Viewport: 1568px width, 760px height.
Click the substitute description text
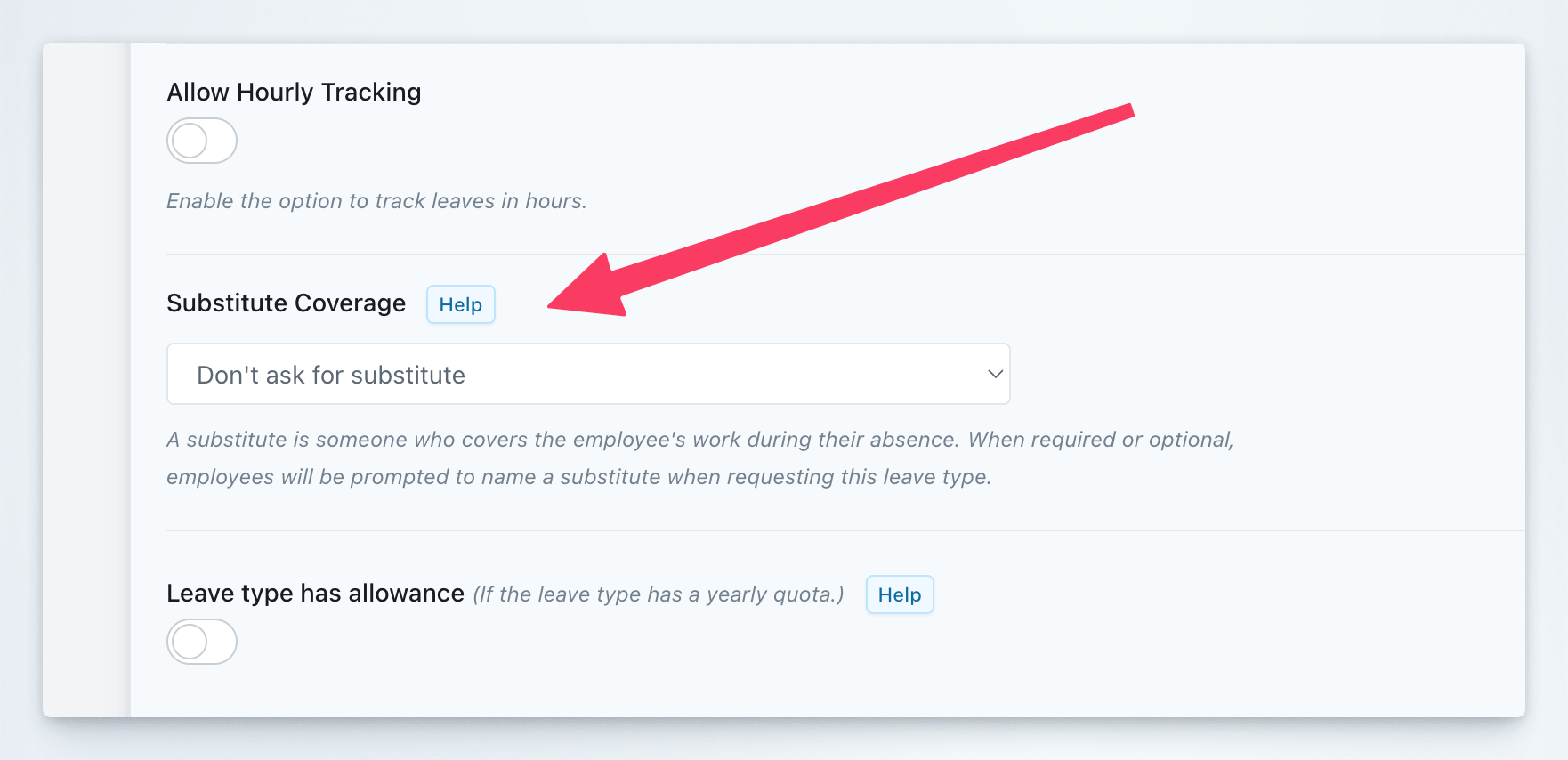click(x=699, y=457)
